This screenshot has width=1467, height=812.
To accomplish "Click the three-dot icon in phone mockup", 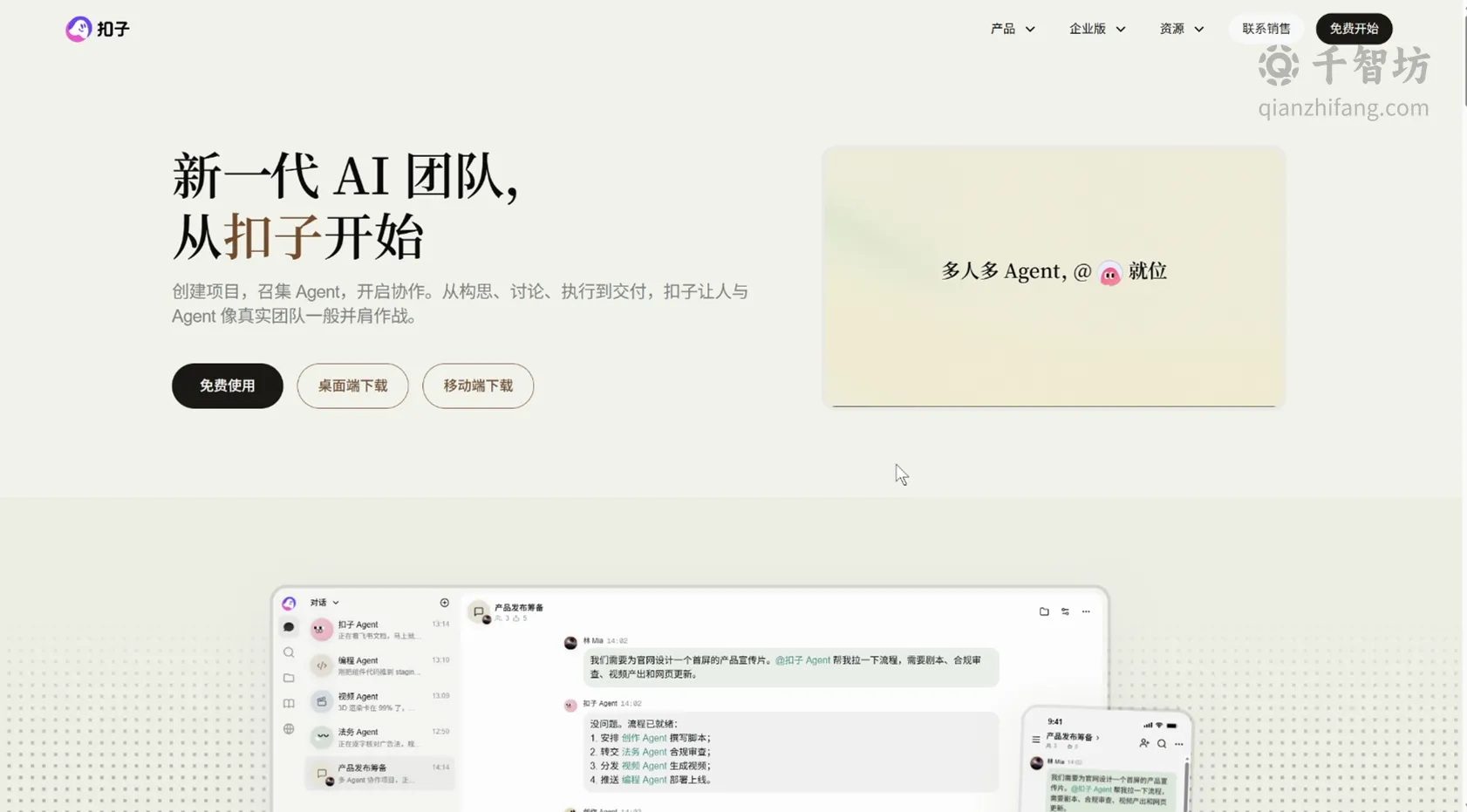I will (x=1179, y=744).
